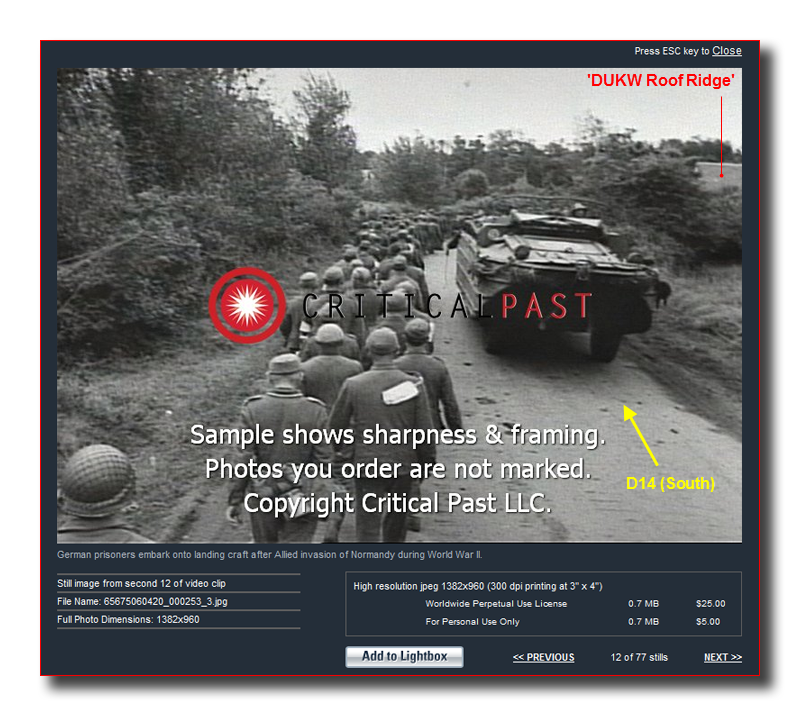
Task: Click Still image from second 12 text
Action: pos(141,583)
